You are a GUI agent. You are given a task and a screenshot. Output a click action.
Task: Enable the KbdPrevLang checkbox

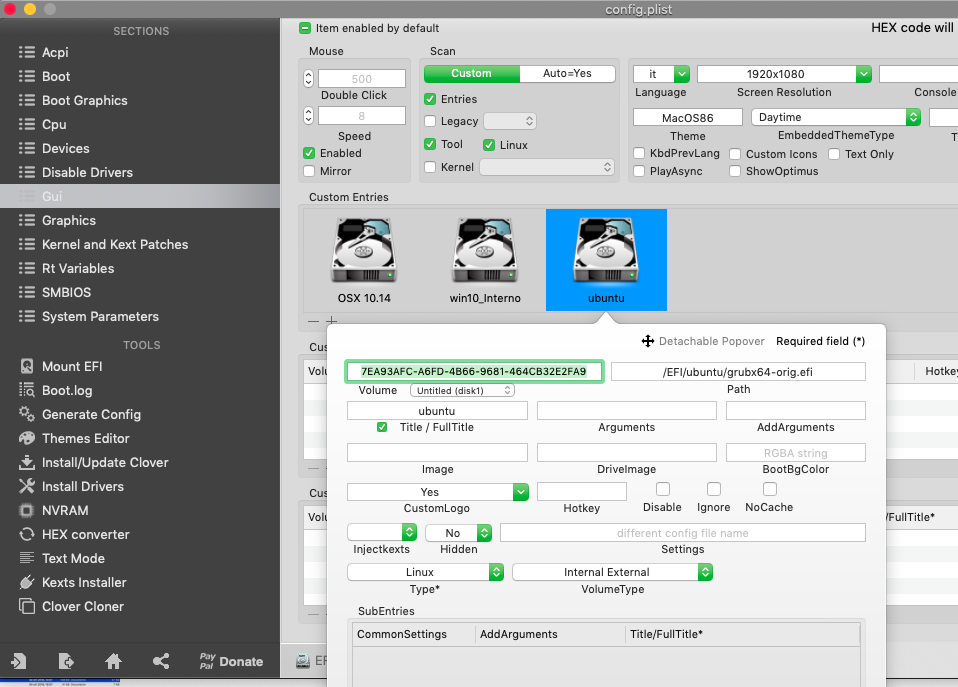click(639, 153)
